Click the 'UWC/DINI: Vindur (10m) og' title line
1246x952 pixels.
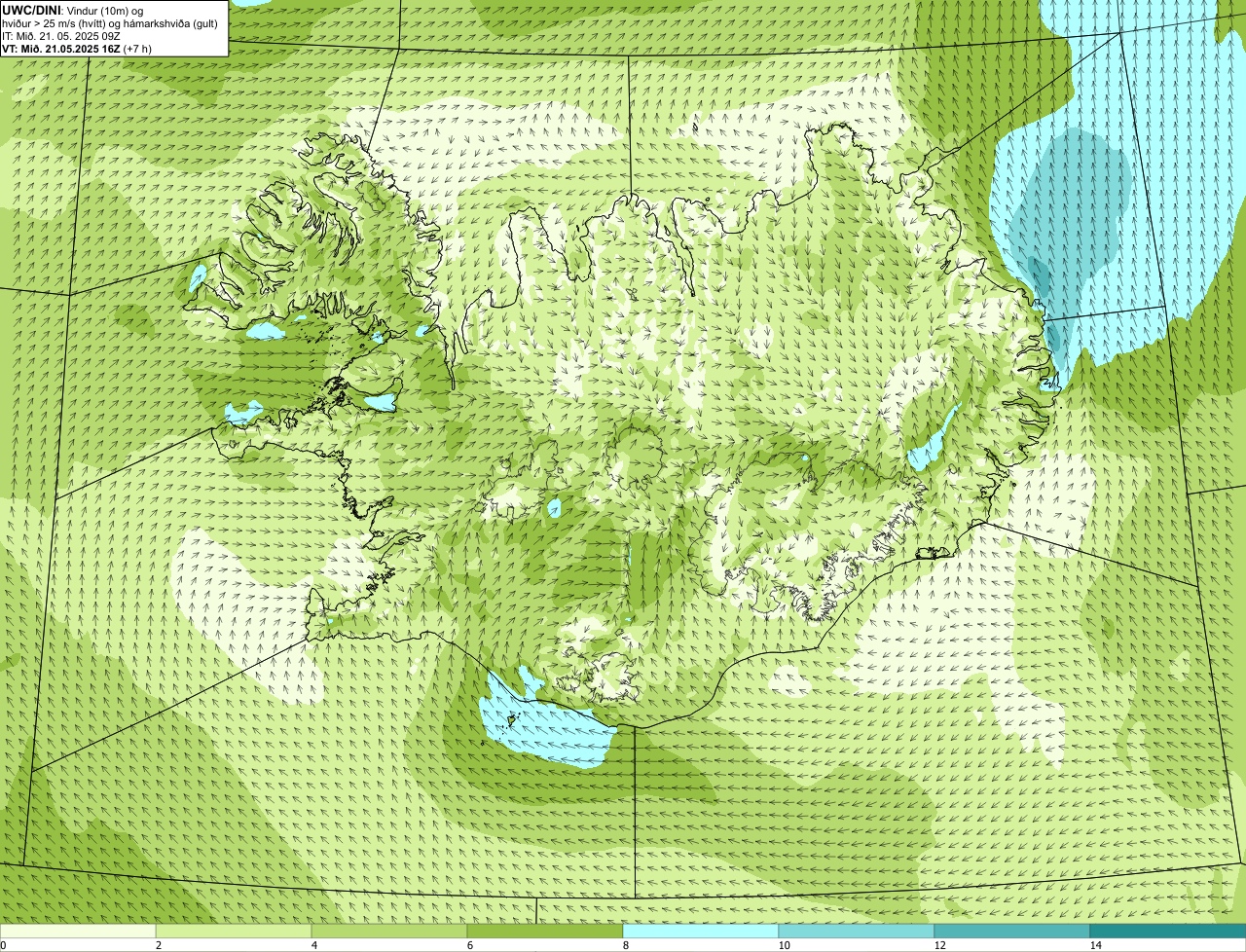73,10
